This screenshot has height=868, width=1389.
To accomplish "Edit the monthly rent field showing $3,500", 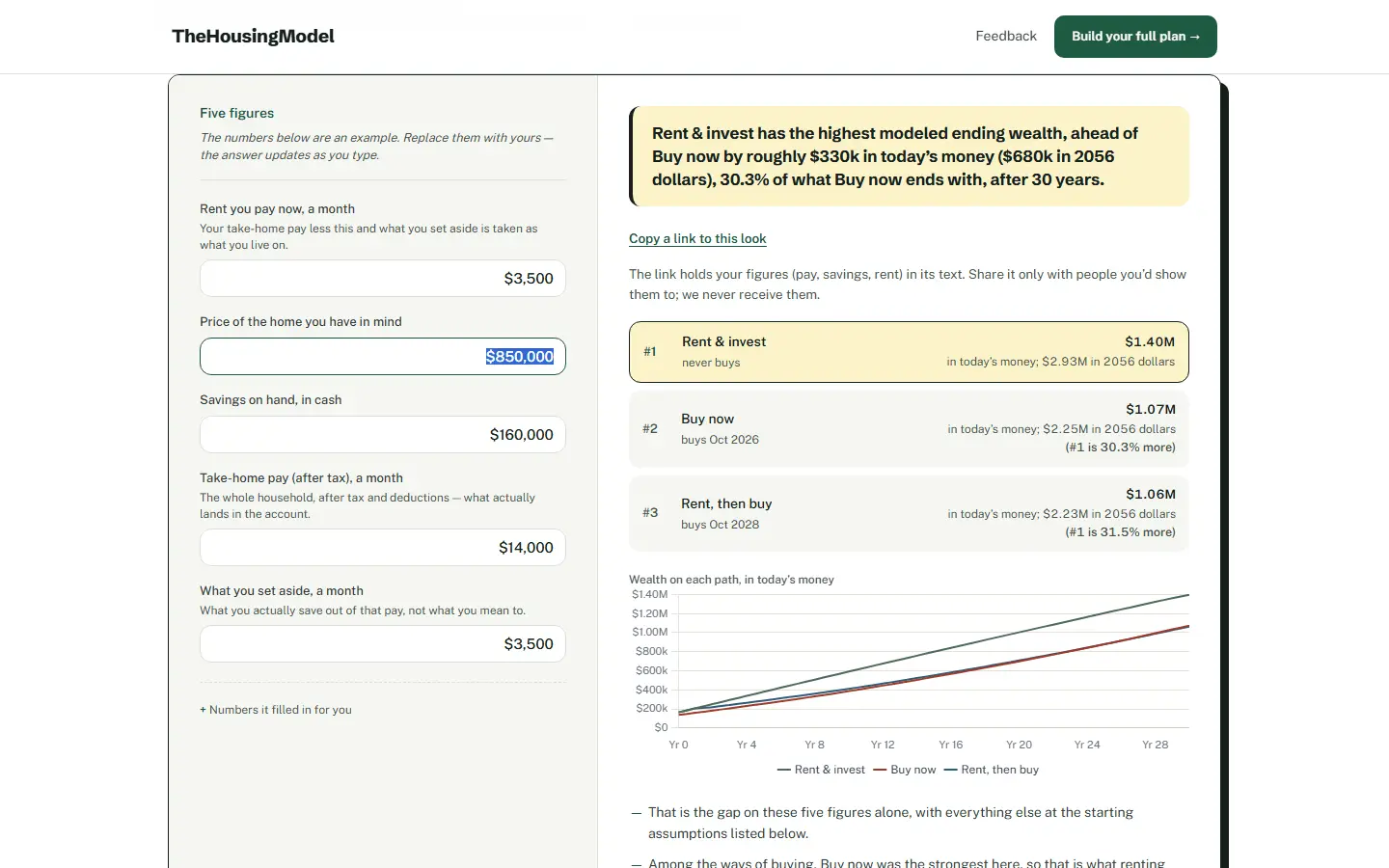I will click(383, 279).
